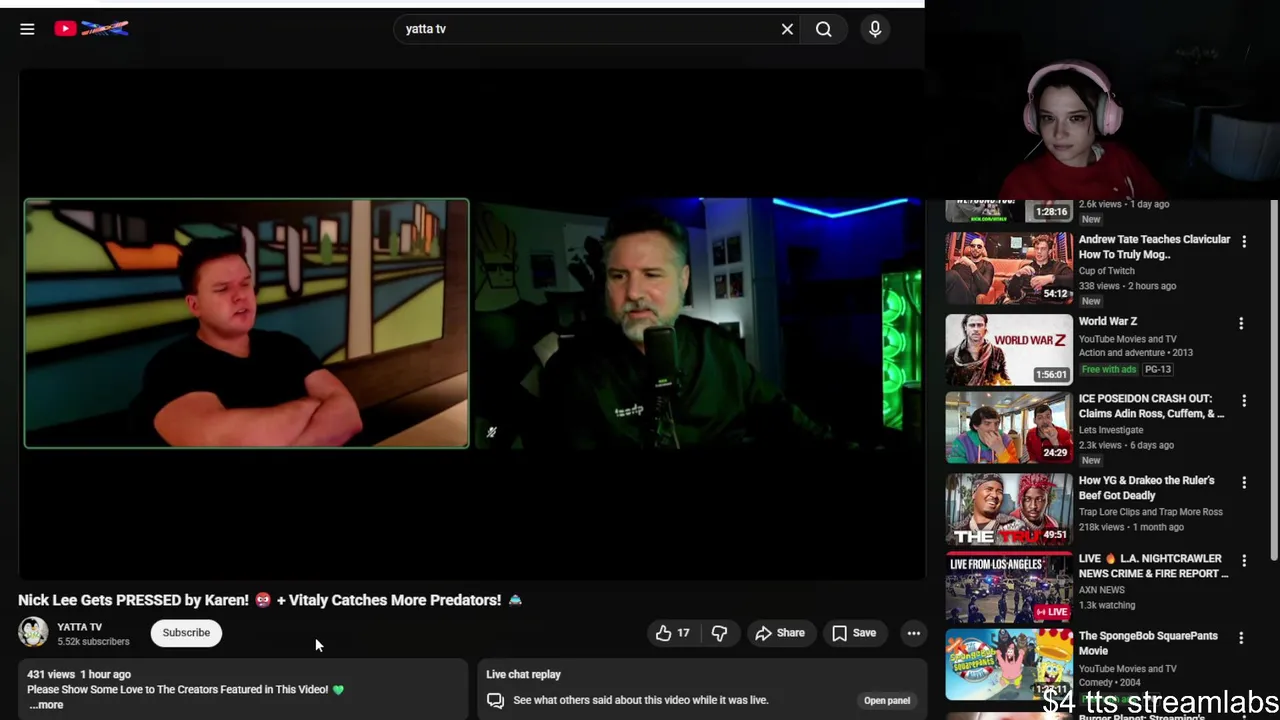Open ICE POSEIDON CRASH OUT thumbnail
Image resolution: width=1280 pixels, height=720 pixels.
click(1009, 427)
